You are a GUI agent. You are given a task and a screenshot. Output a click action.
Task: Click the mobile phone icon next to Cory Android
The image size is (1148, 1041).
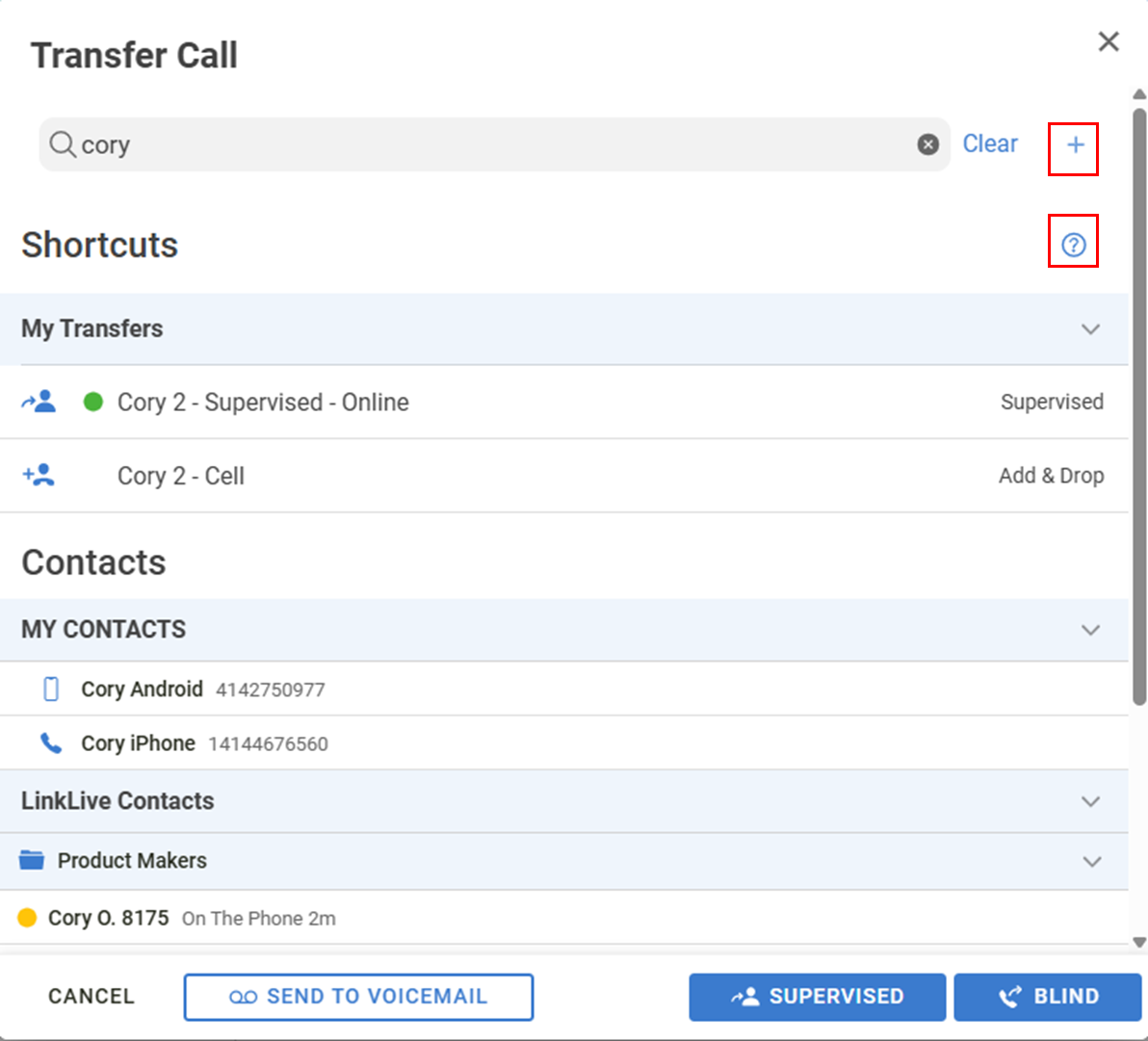tap(51, 689)
